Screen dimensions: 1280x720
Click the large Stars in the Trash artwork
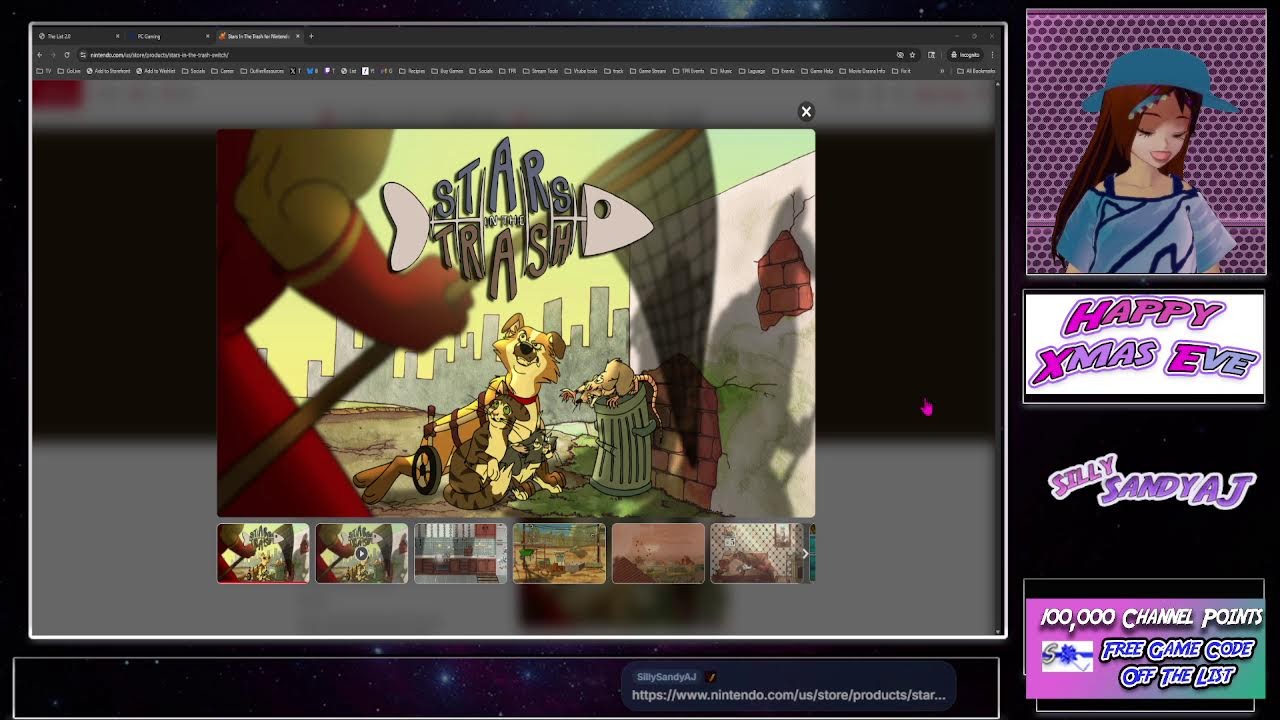(x=516, y=323)
